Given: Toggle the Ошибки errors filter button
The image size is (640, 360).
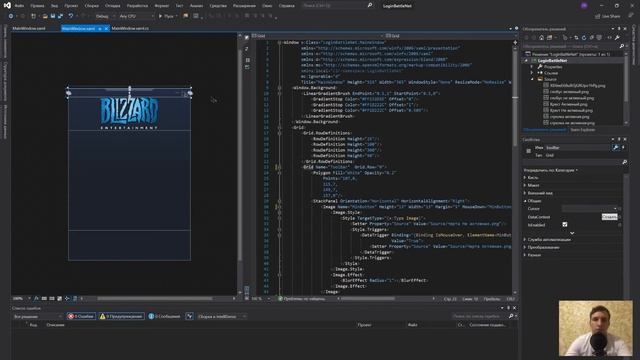Looking at the screenshot, I should [x=81, y=316].
